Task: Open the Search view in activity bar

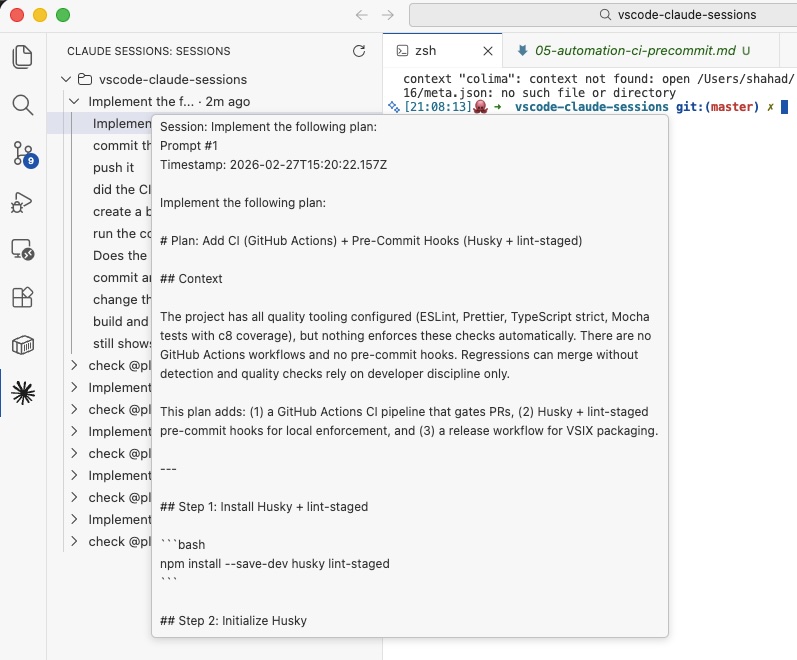Action: tap(22, 105)
